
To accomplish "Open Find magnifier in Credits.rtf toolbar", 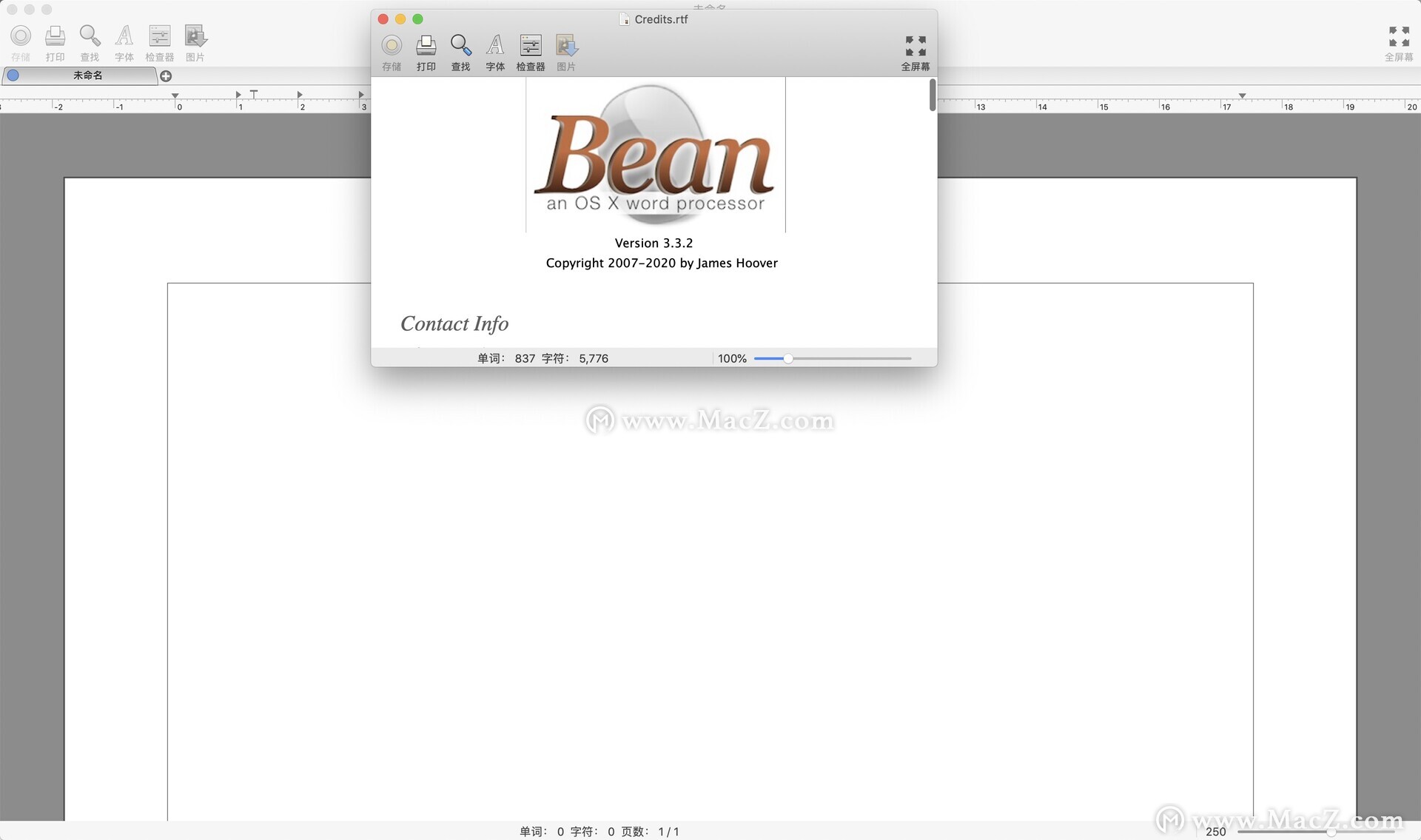I will (x=460, y=46).
